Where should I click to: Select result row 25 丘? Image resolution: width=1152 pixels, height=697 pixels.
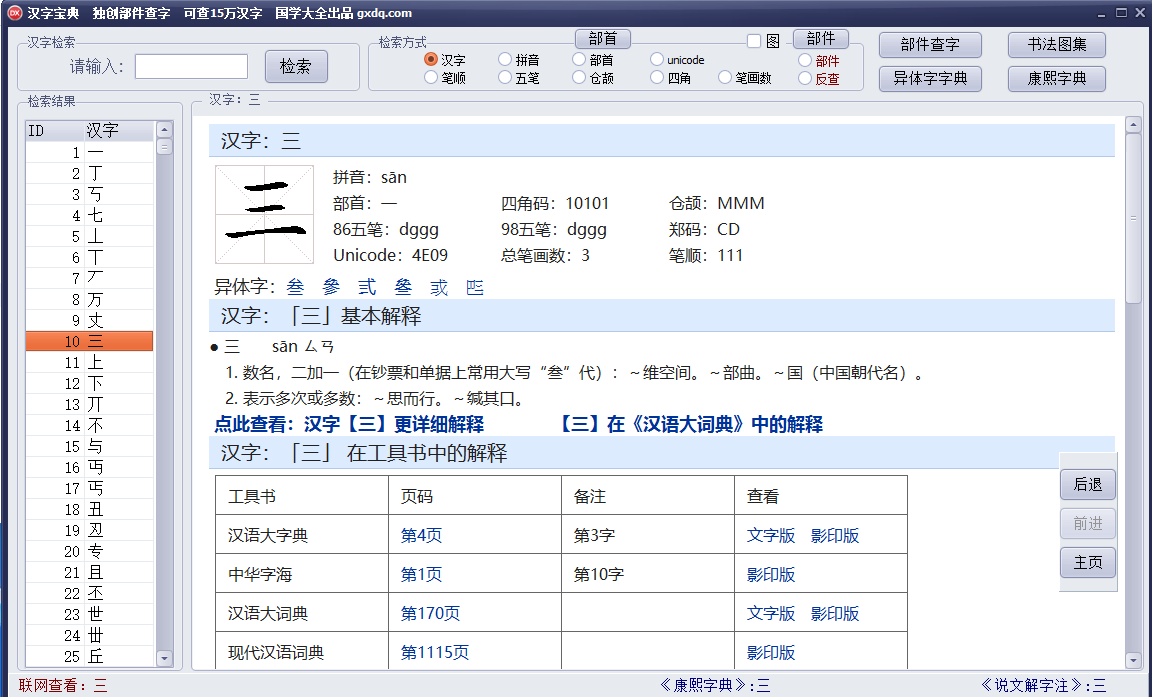[x=90, y=657]
